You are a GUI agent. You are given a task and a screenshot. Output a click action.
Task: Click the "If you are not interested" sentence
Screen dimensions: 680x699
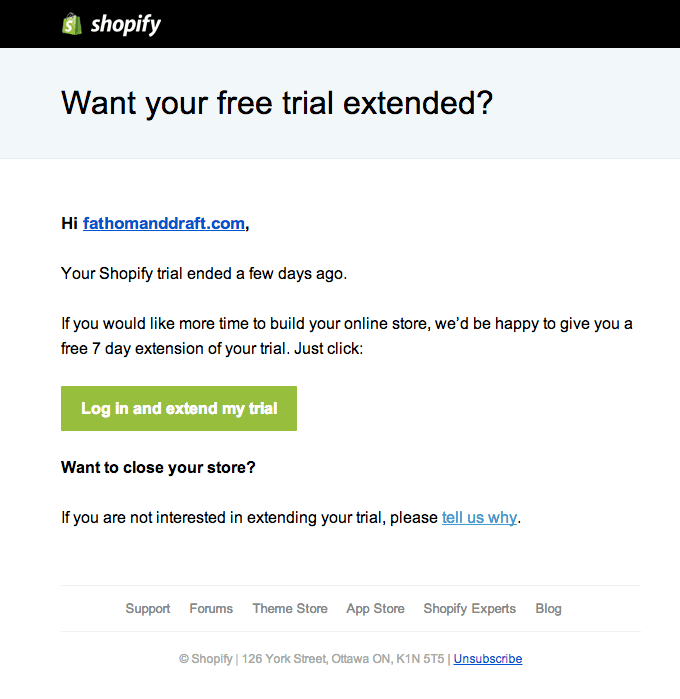click(250, 518)
